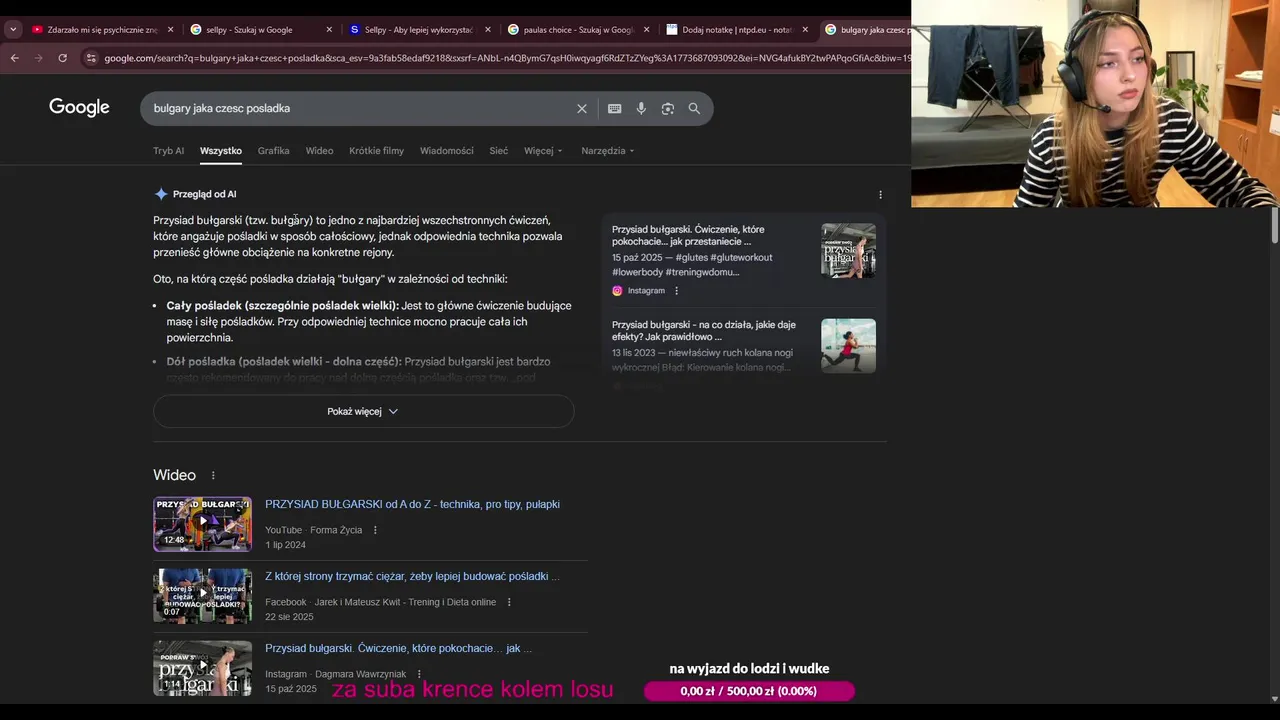
Task: Close the 'Sellpy - Aby lepiej' tab
Action: (x=488, y=30)
